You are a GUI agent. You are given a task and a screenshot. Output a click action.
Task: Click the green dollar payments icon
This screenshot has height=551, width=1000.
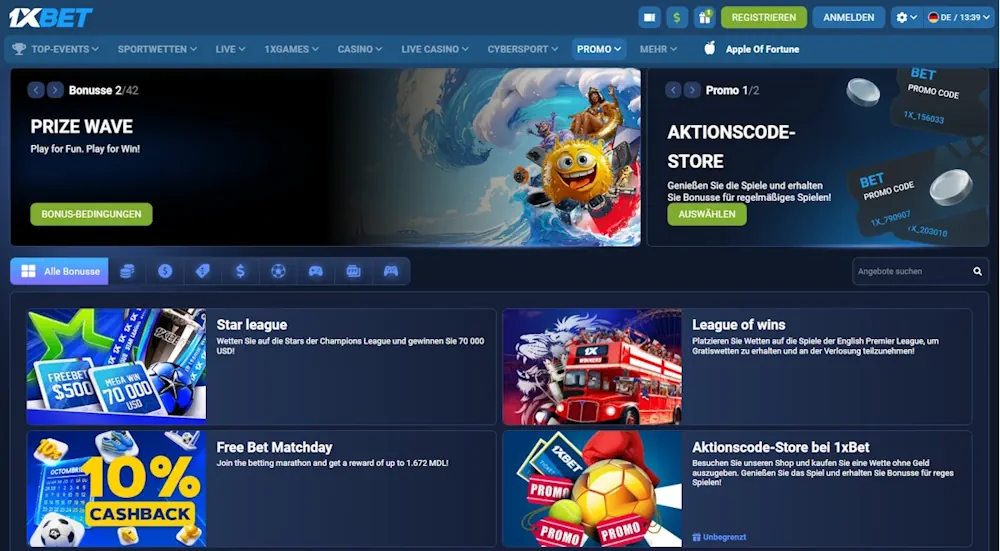coord(677,17)
